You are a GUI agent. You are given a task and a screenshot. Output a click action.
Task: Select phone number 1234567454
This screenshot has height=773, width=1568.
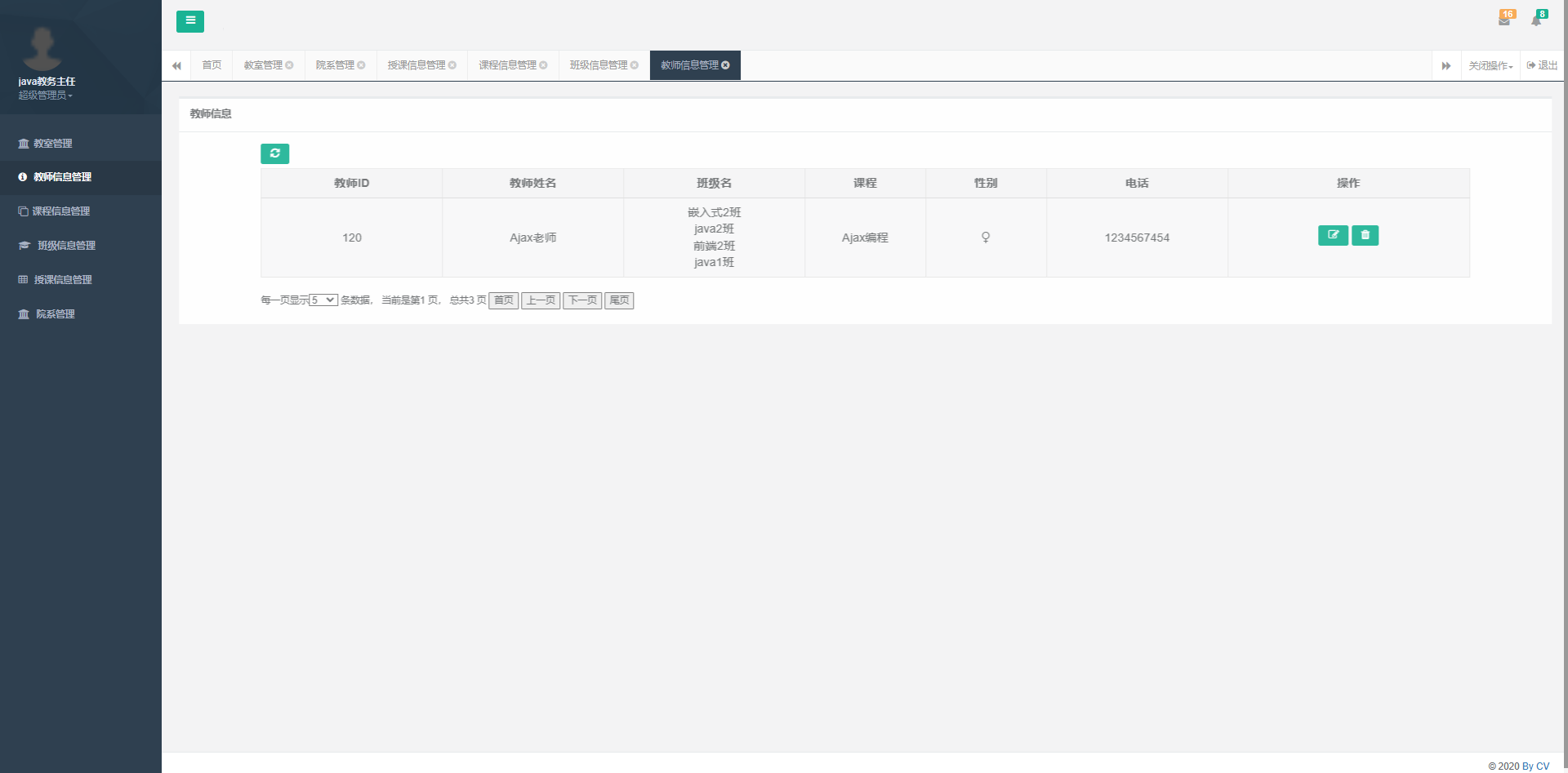coord(1138,238)
